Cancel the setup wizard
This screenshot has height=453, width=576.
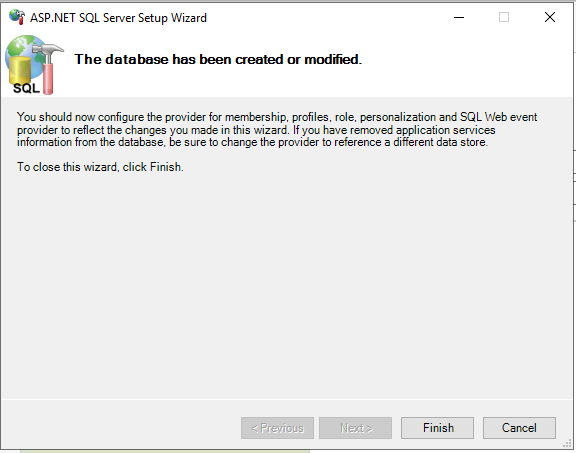tap(519, 428)
